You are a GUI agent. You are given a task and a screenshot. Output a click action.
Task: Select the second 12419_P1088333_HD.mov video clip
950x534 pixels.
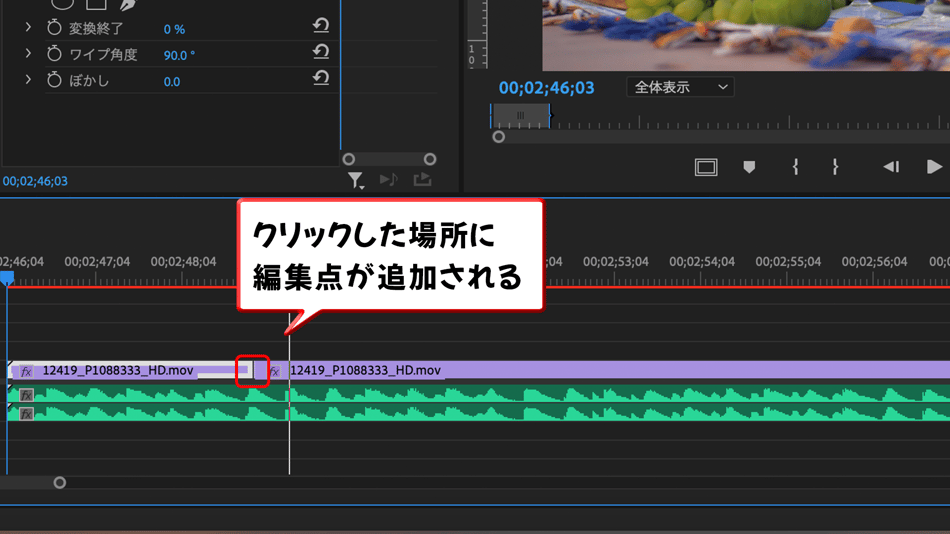(602, 370)
